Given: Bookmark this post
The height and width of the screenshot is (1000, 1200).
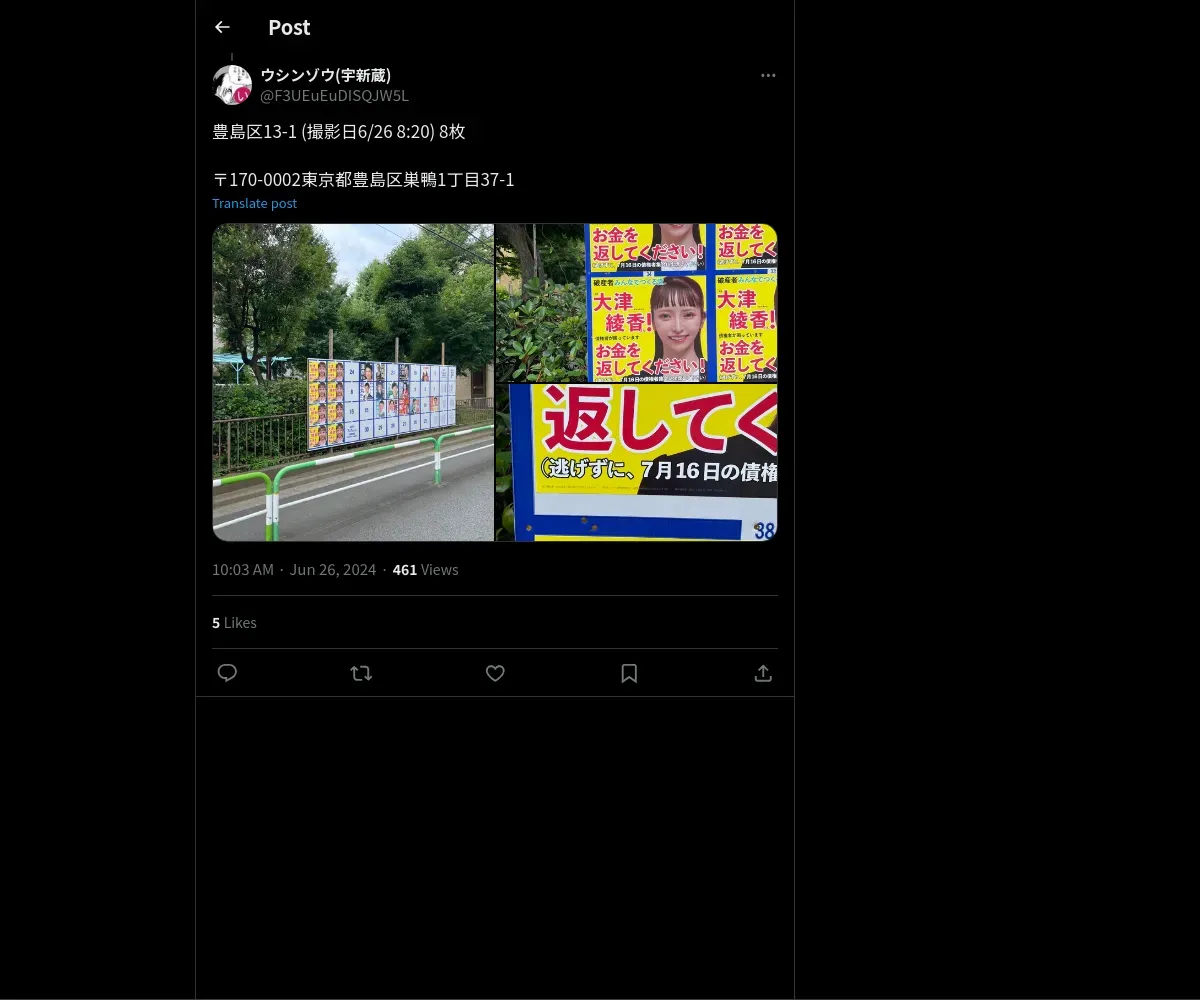Looking at the screenshot, I should [x=629, y=673].
